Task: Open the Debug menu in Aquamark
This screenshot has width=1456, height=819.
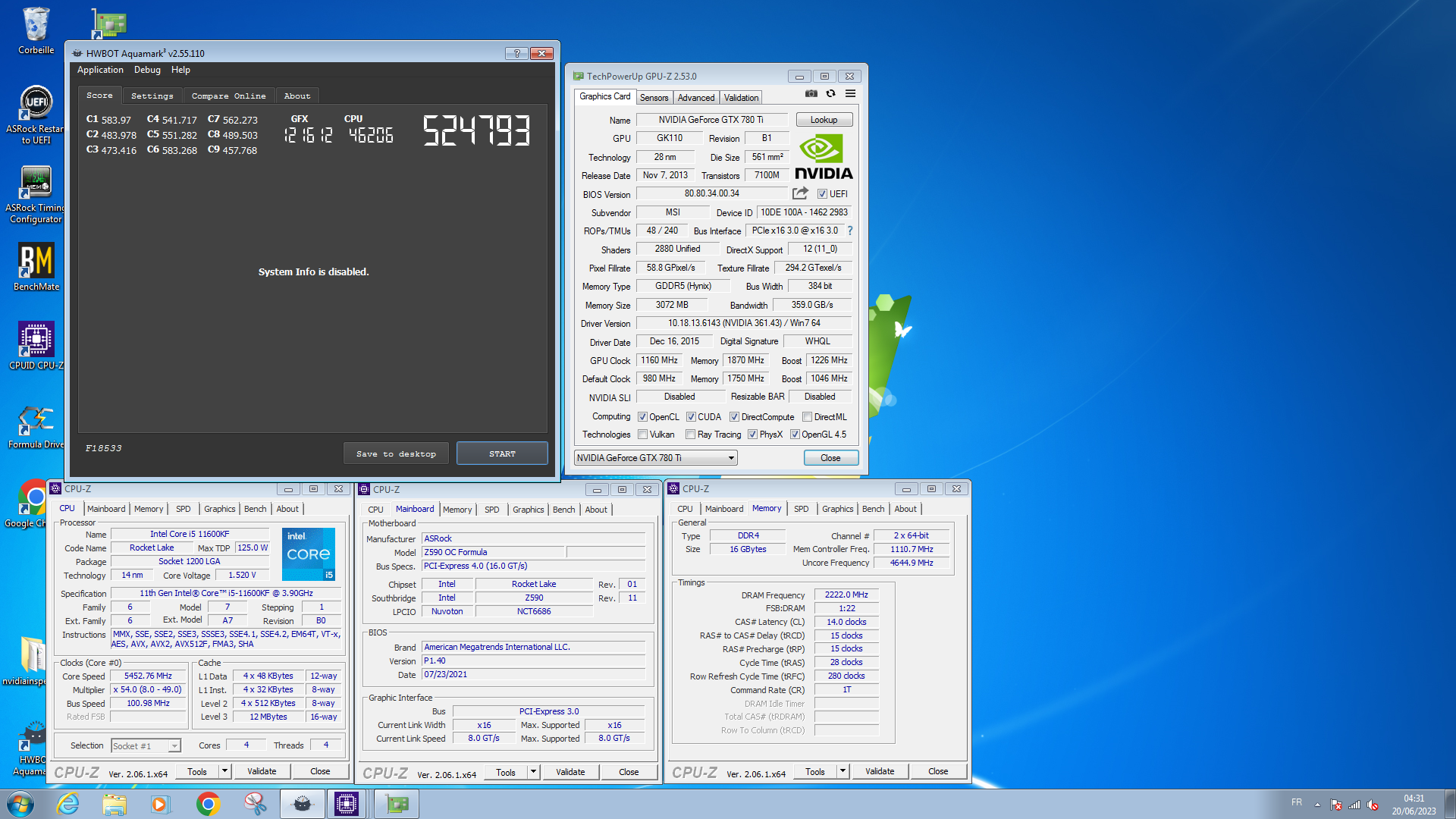Action: pyautogui.click(x=147, y=70)
